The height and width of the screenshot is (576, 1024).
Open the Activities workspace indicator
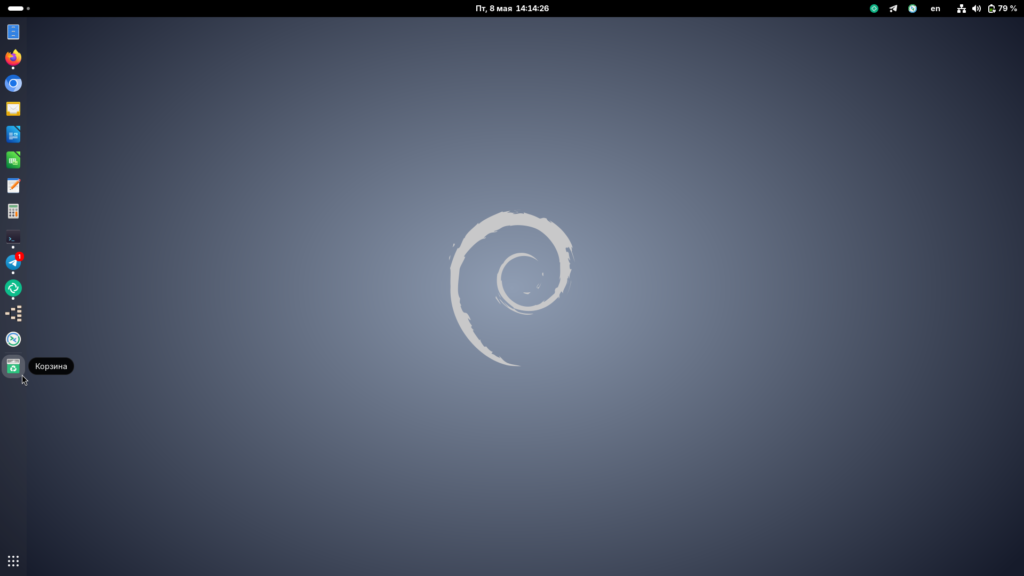pos(18,8)
